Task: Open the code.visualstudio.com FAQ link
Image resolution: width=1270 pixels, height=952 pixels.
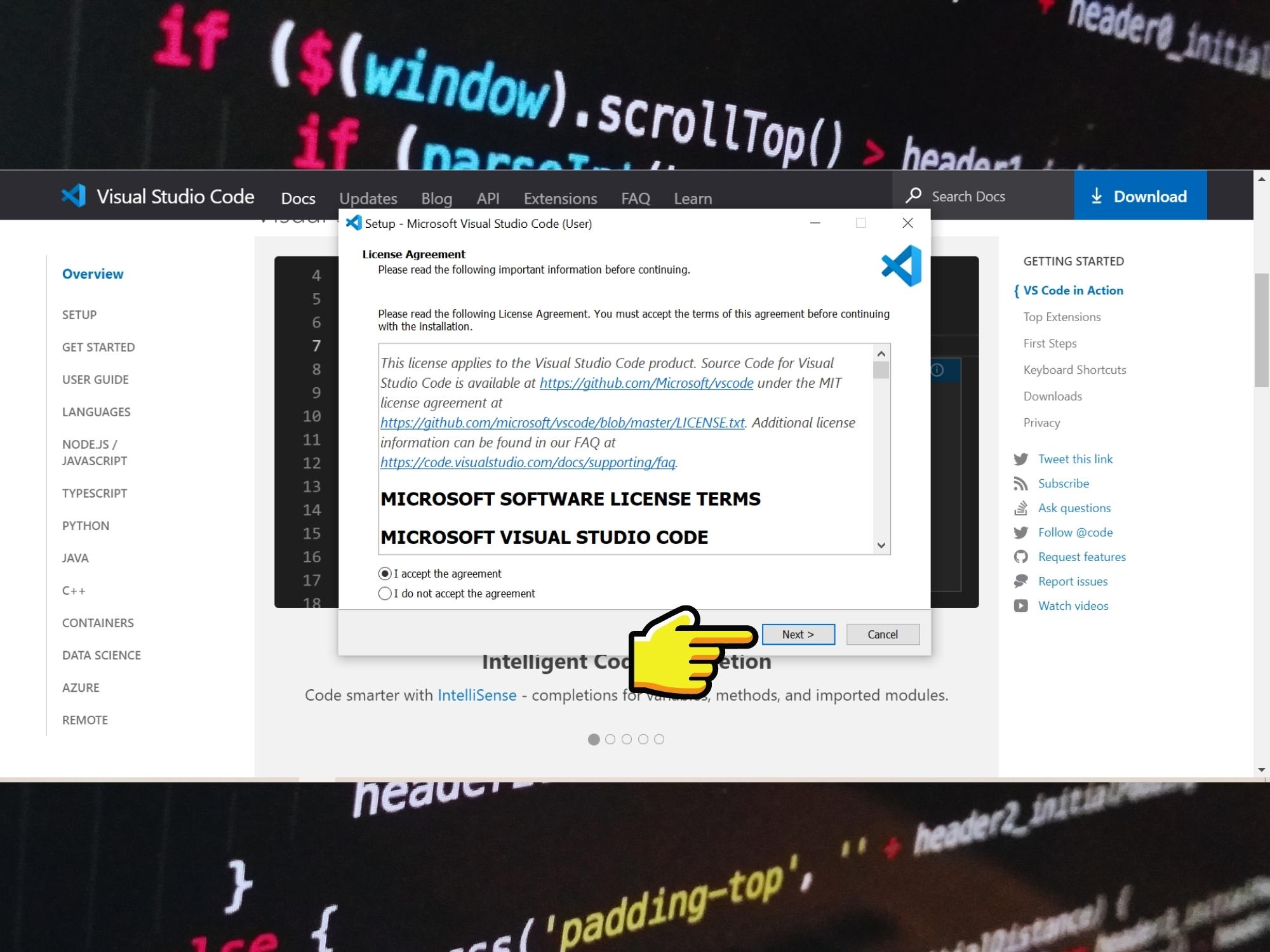Action: pyautogui.click(x=528, y=462)
